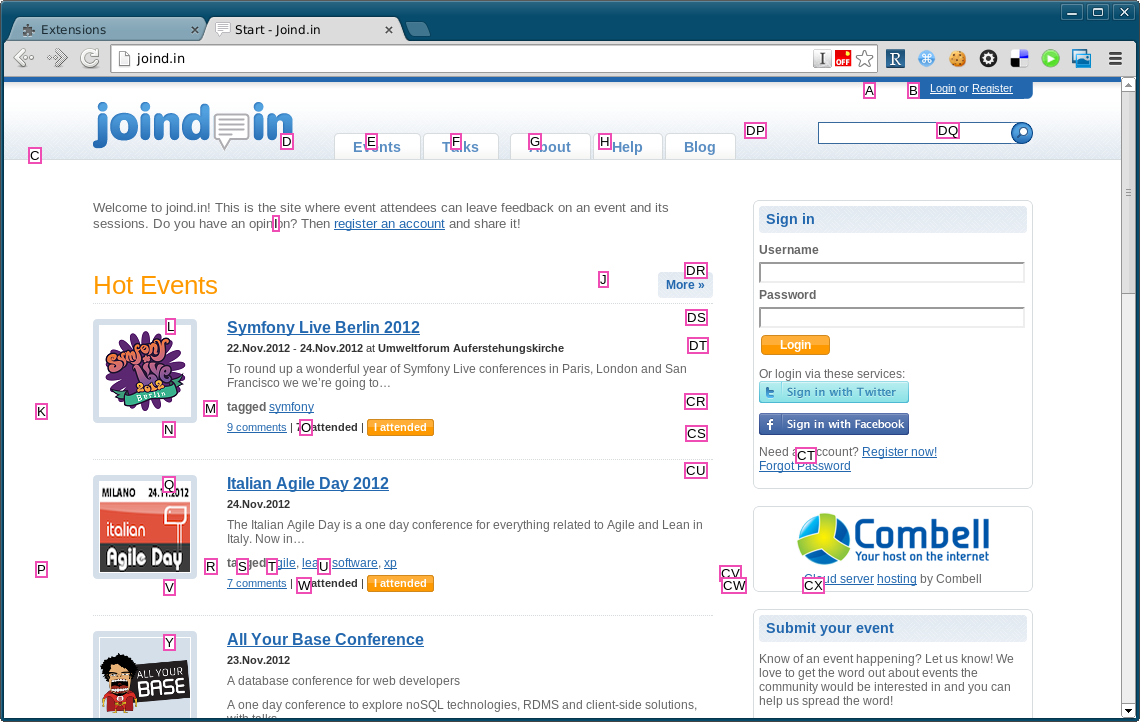This screenshot has height=722, width=1140.
Task: Click the search magnifier button
Action: click(x=1021, y=133)
